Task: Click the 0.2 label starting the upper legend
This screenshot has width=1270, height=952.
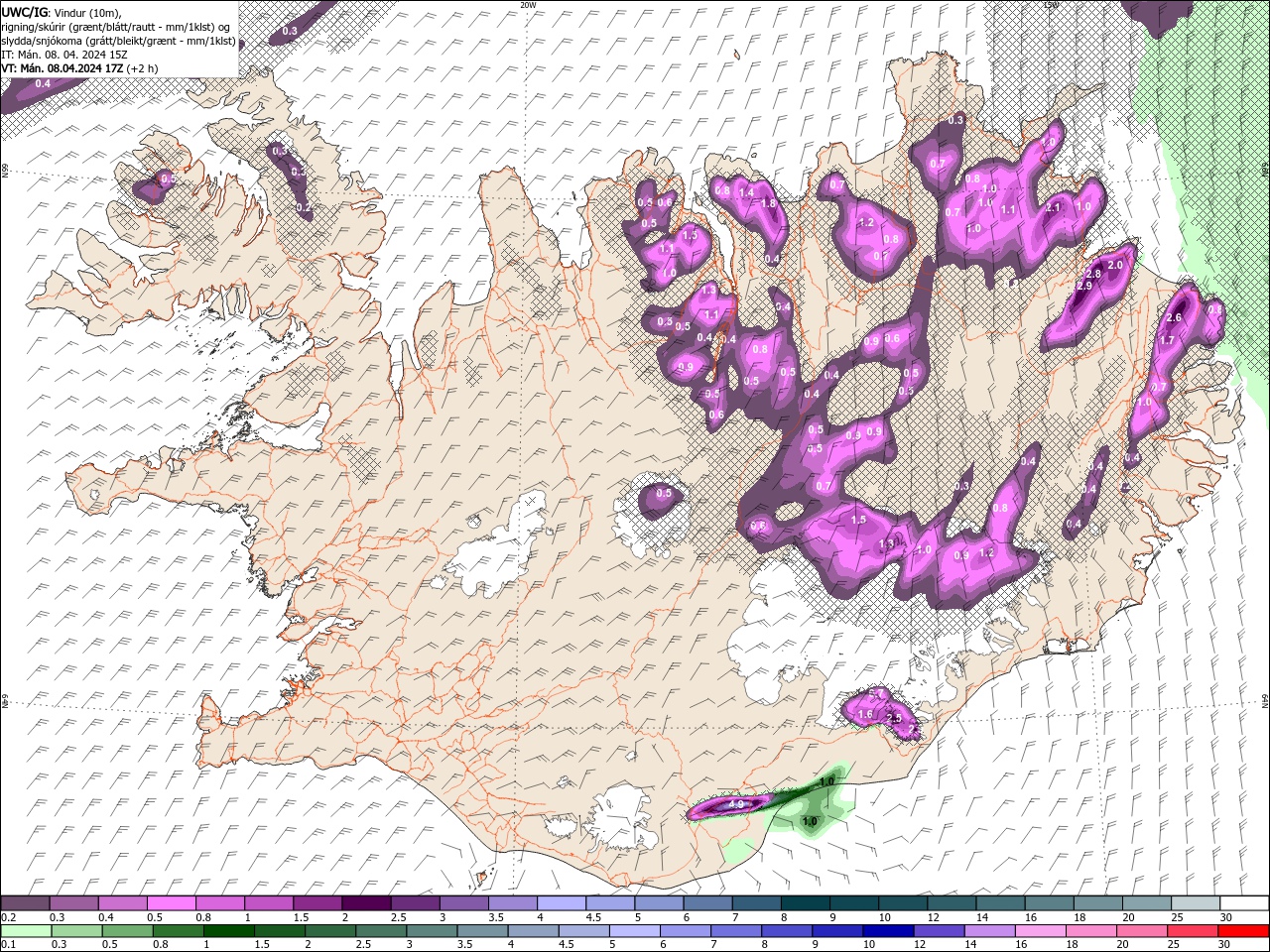Action: tap(8, 917)
